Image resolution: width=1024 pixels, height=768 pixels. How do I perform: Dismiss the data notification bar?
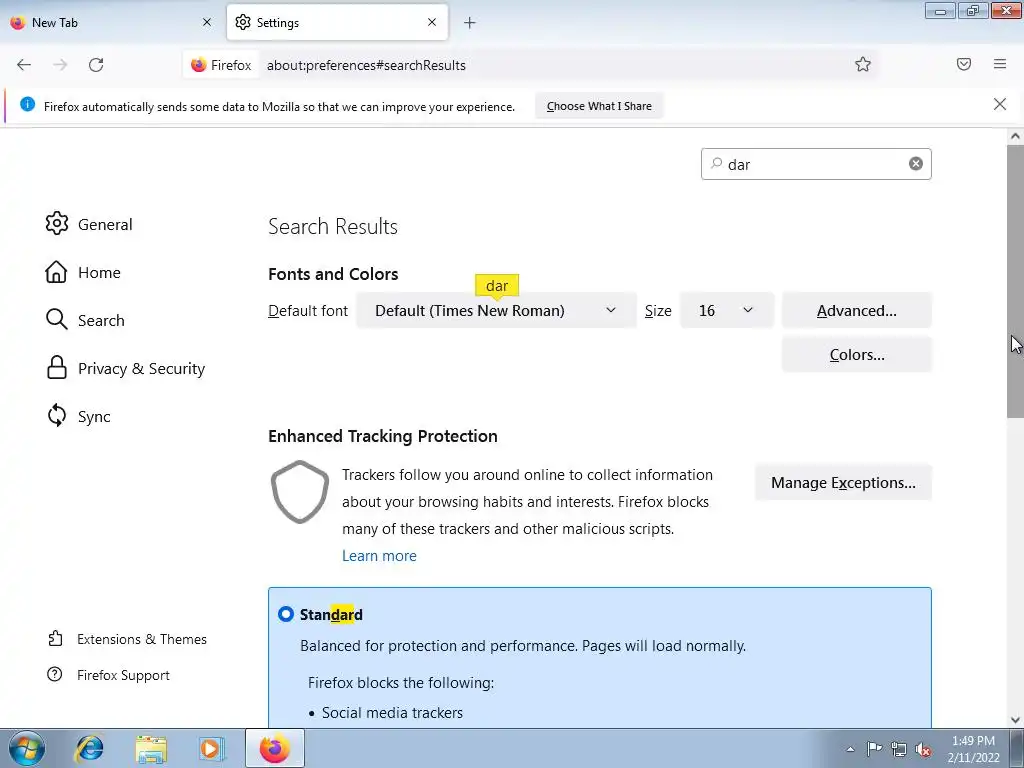(1000, 104)
